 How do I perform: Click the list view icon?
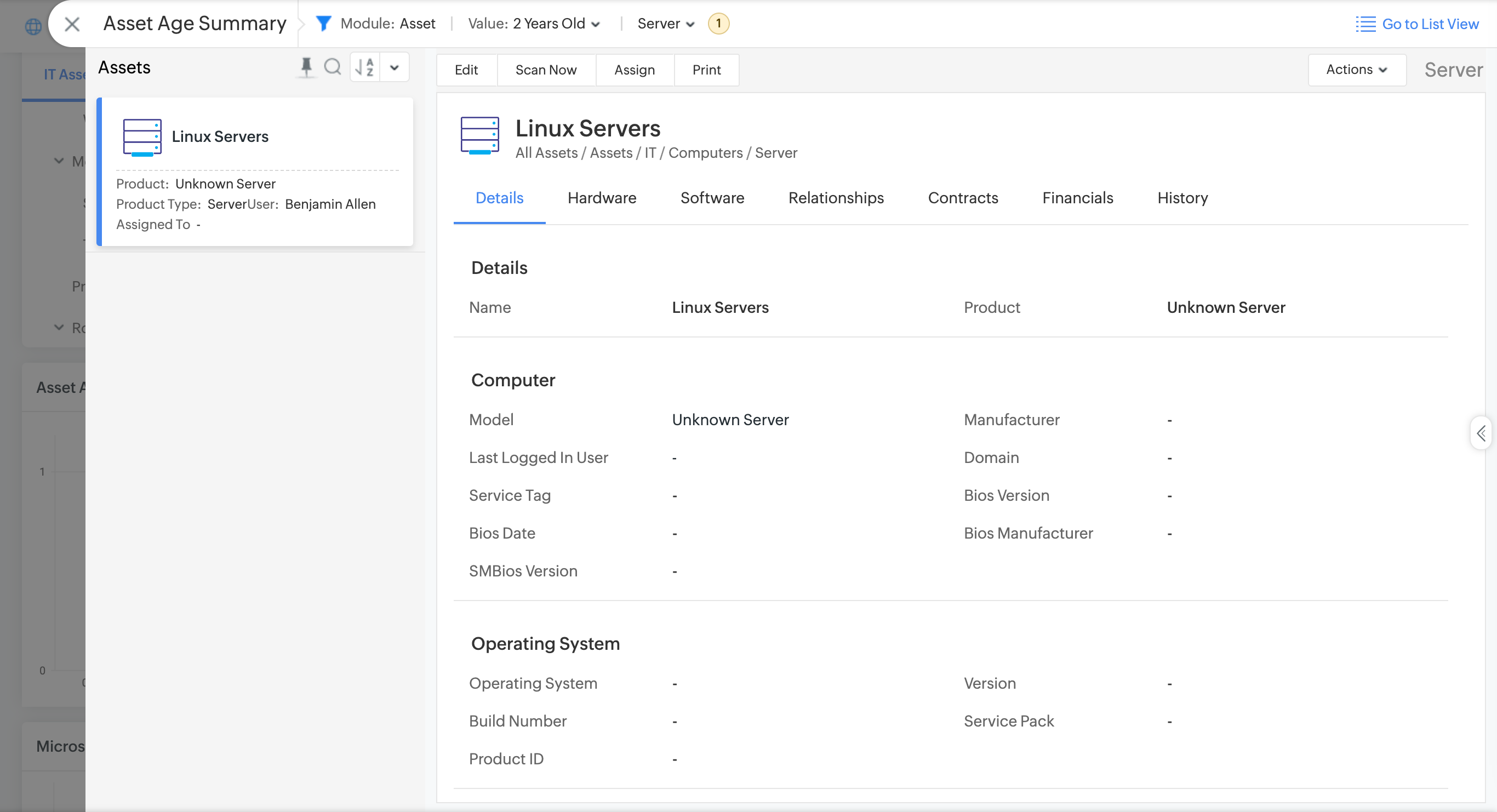(1365, 24)
